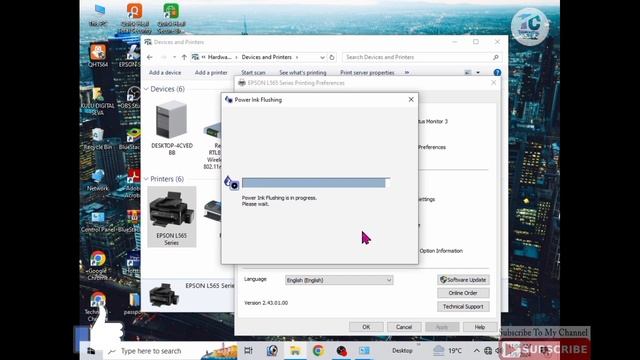The width and height of the screenshot is (640, 360).
Task: Open the weather widget showing 19°C
Action: coord(448,350)
